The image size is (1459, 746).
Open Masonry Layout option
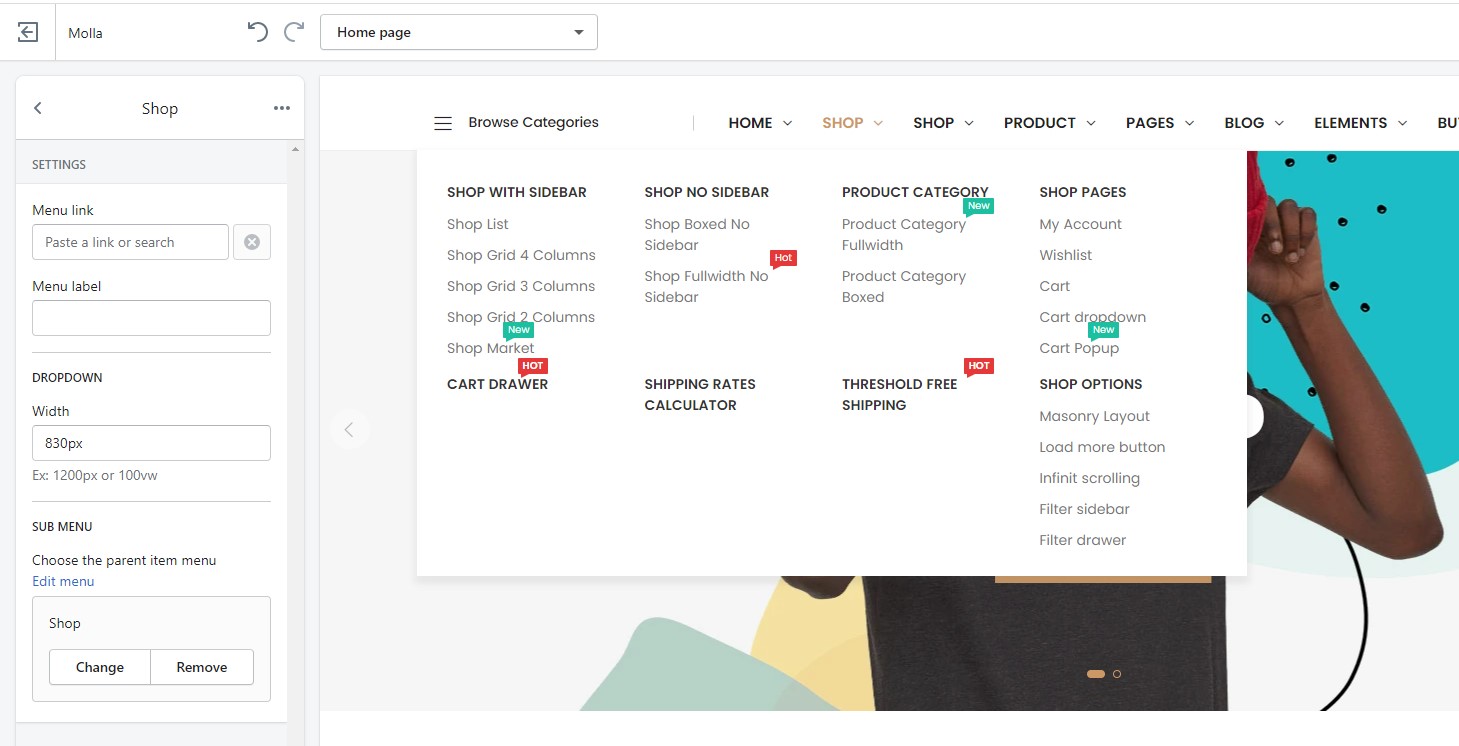click(x=1094, y=416)
